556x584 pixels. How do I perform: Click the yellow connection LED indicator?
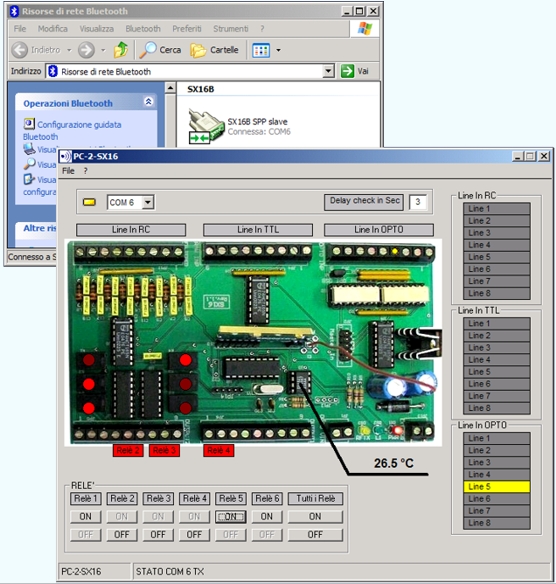[x=89, y=202]
